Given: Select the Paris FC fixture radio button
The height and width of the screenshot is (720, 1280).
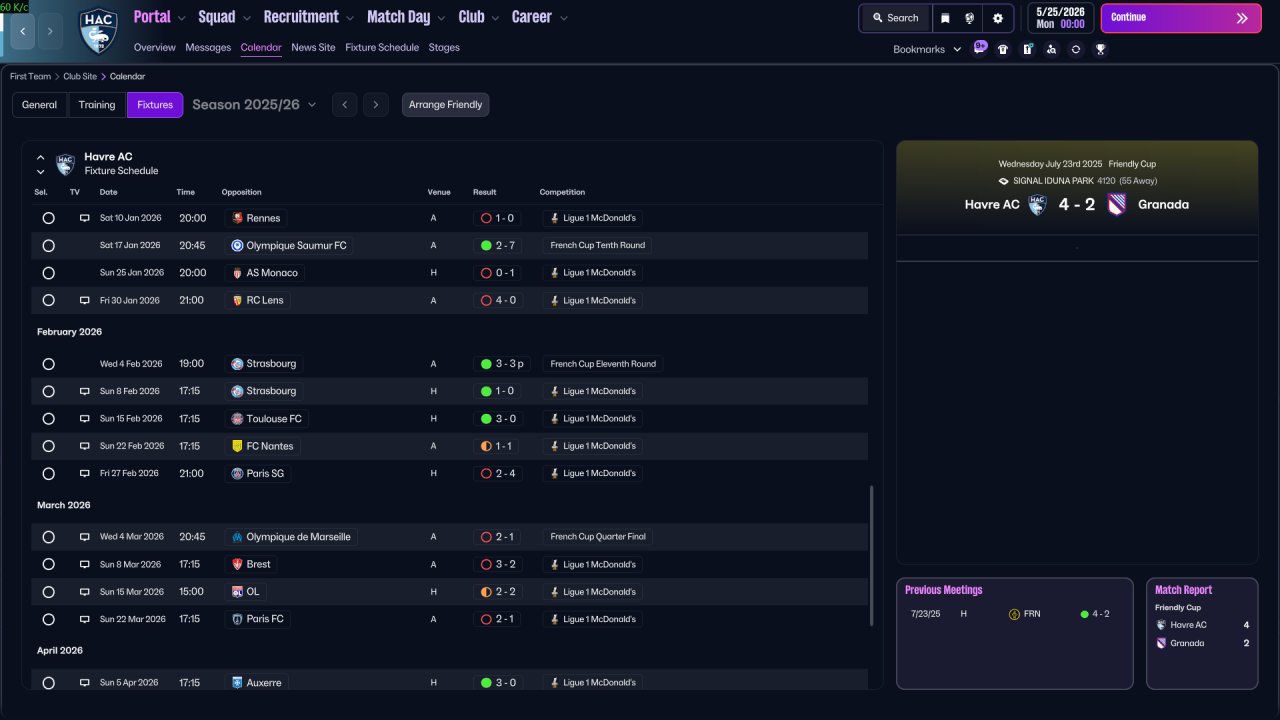Looking at the screenshot, I should [48, 619].
